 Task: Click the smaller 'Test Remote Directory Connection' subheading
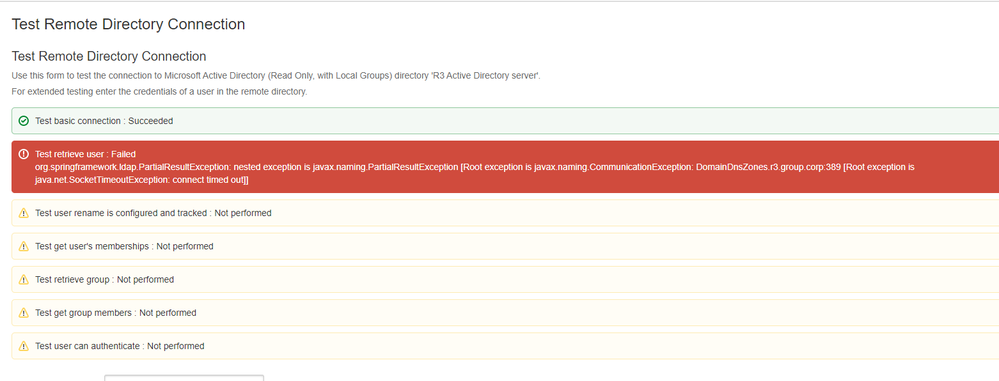click(x=109, y=56)
